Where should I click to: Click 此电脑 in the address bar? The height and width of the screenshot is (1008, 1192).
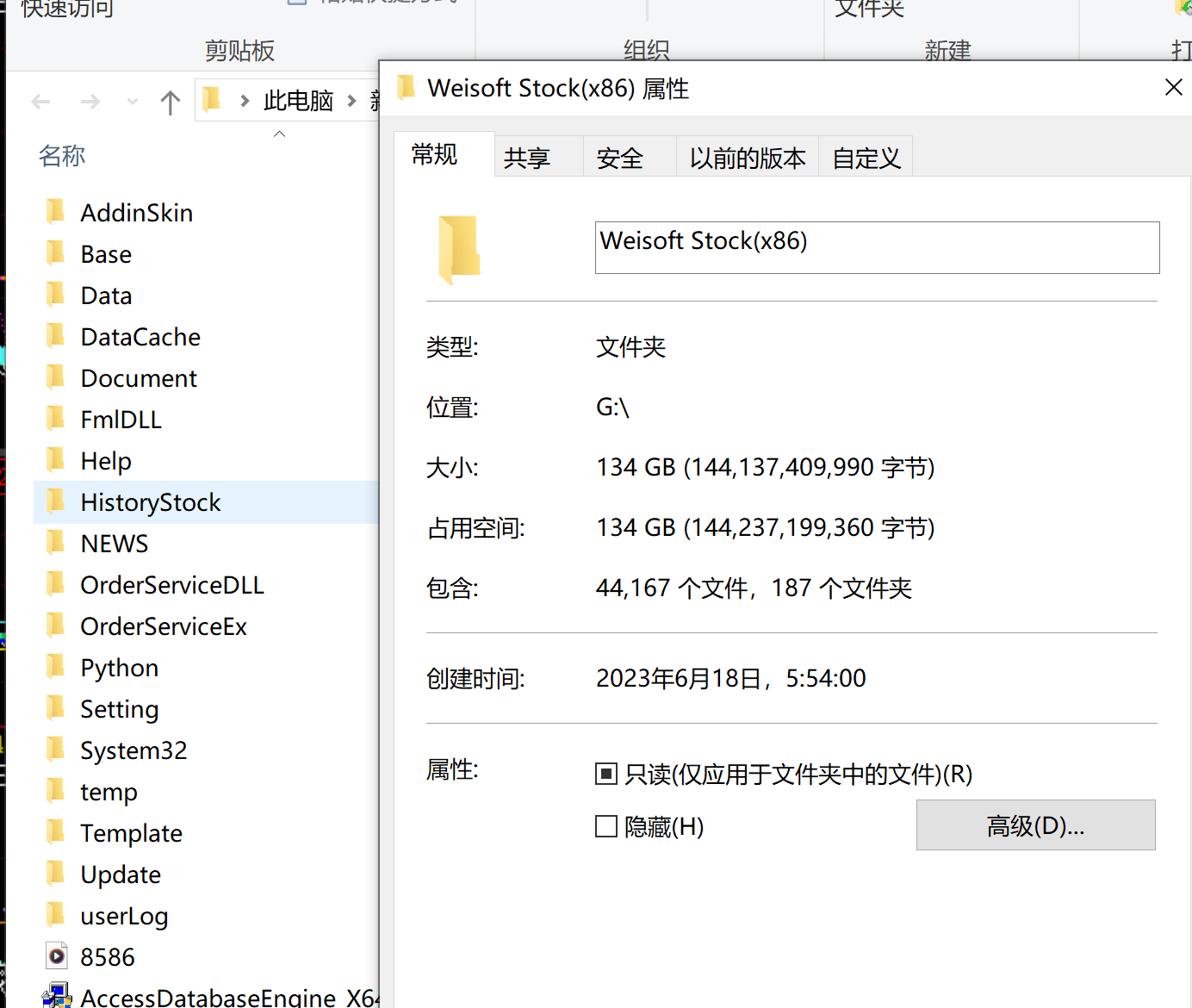(298, 101)
